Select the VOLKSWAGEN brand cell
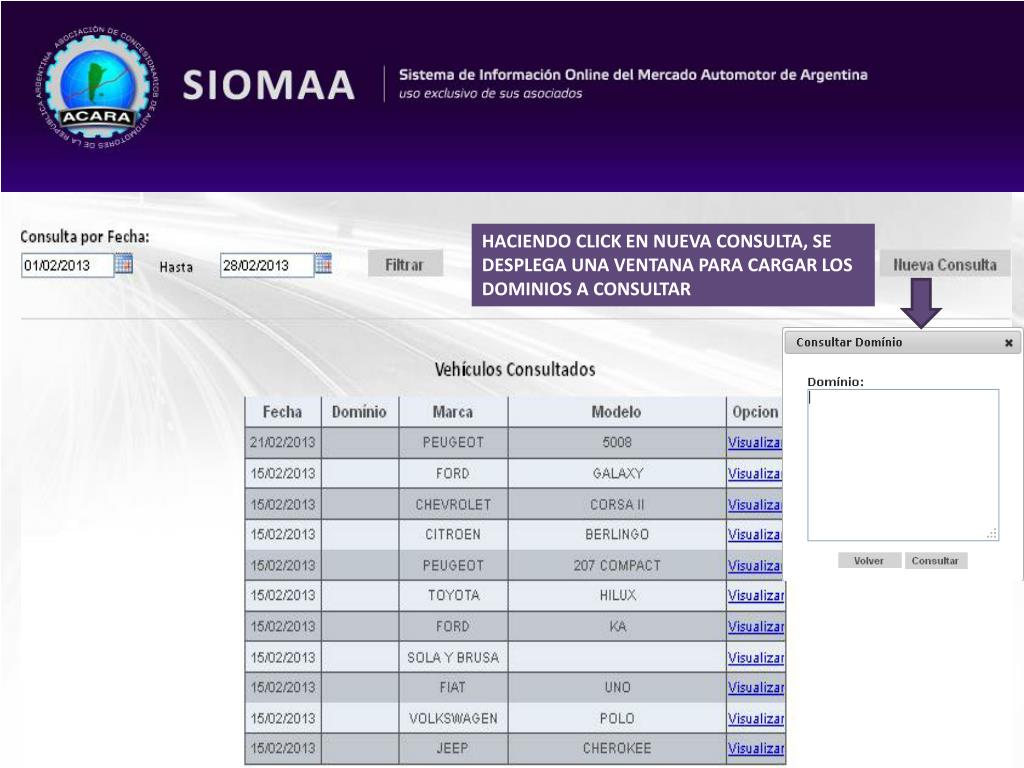Viewport: 1024px width, 768px height. 453,718
